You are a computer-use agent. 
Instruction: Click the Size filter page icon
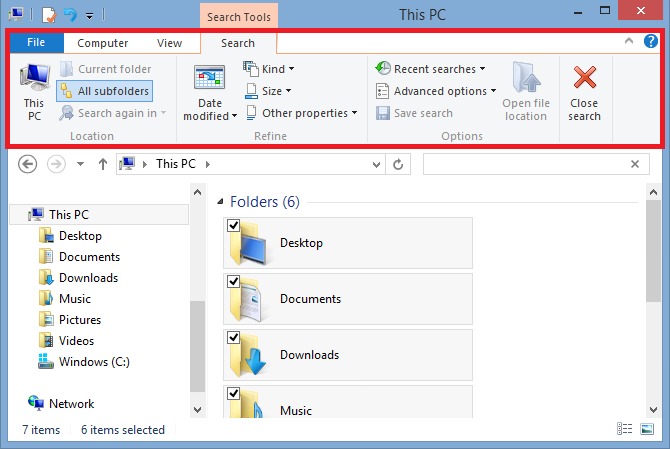(251, 91)
